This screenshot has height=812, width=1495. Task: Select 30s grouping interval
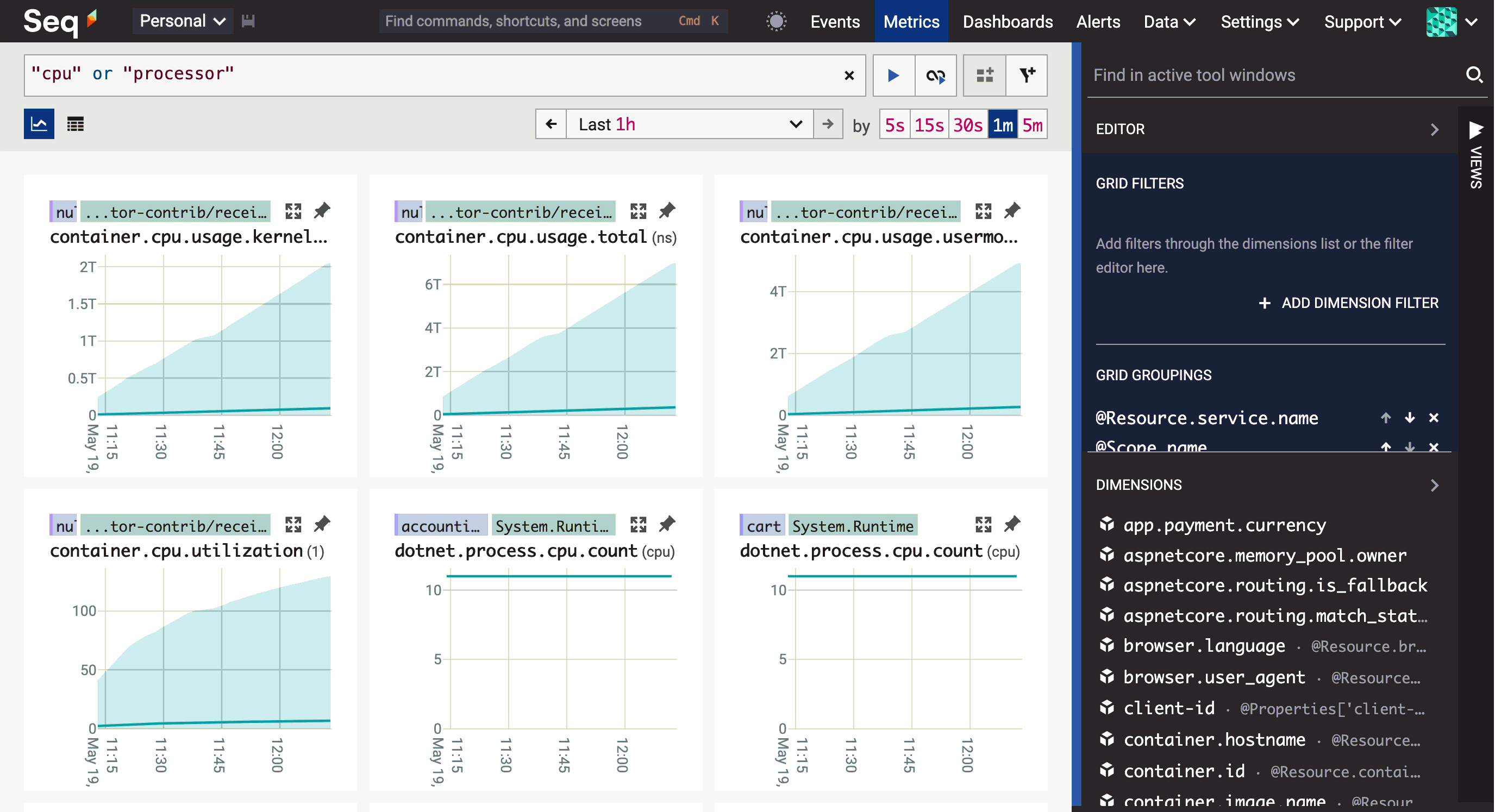pos(967,125)
